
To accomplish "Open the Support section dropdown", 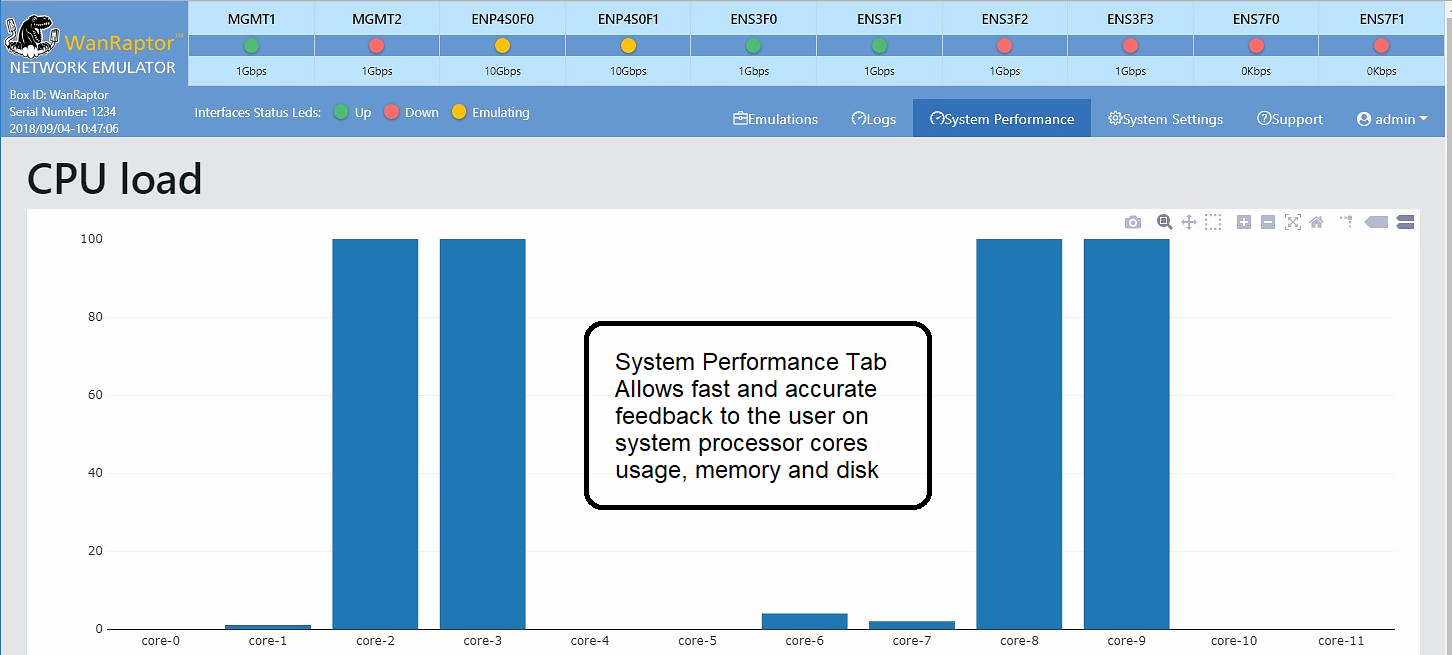I will pos(1290,118).
